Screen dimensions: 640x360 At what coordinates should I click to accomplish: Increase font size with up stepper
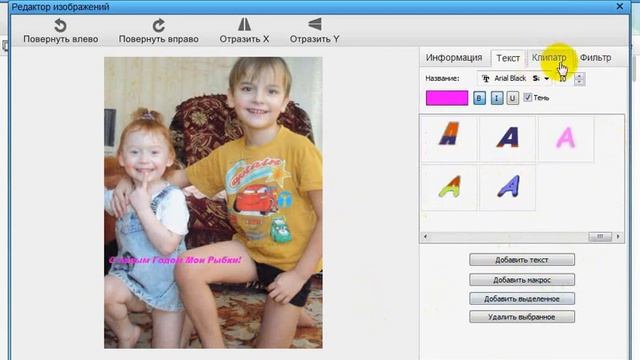click(x=579, y=76)
